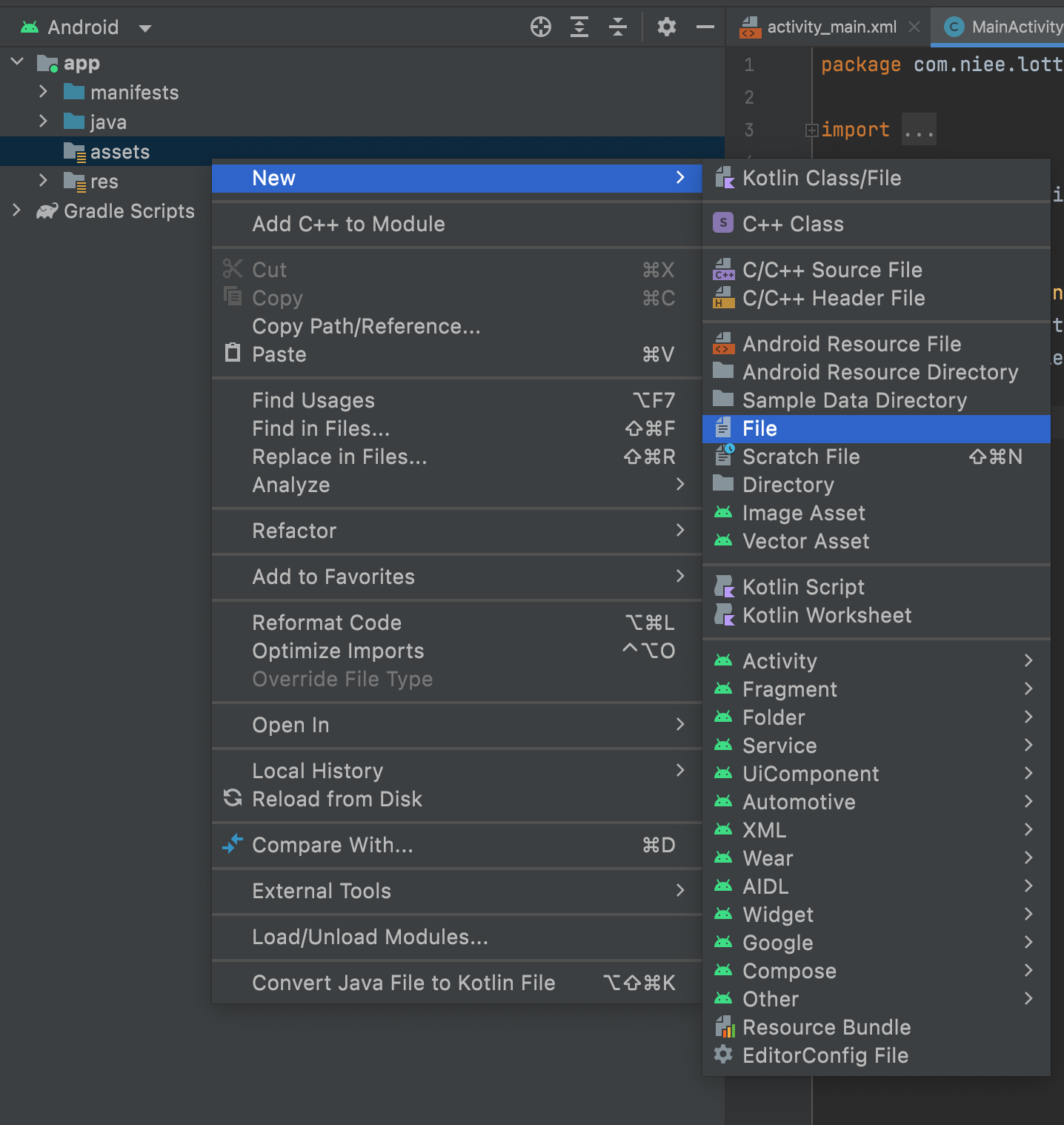1064x1125 pixels.
Task: Choose New in the context menu
Action: pyautogui.click(x=457, y=179)
